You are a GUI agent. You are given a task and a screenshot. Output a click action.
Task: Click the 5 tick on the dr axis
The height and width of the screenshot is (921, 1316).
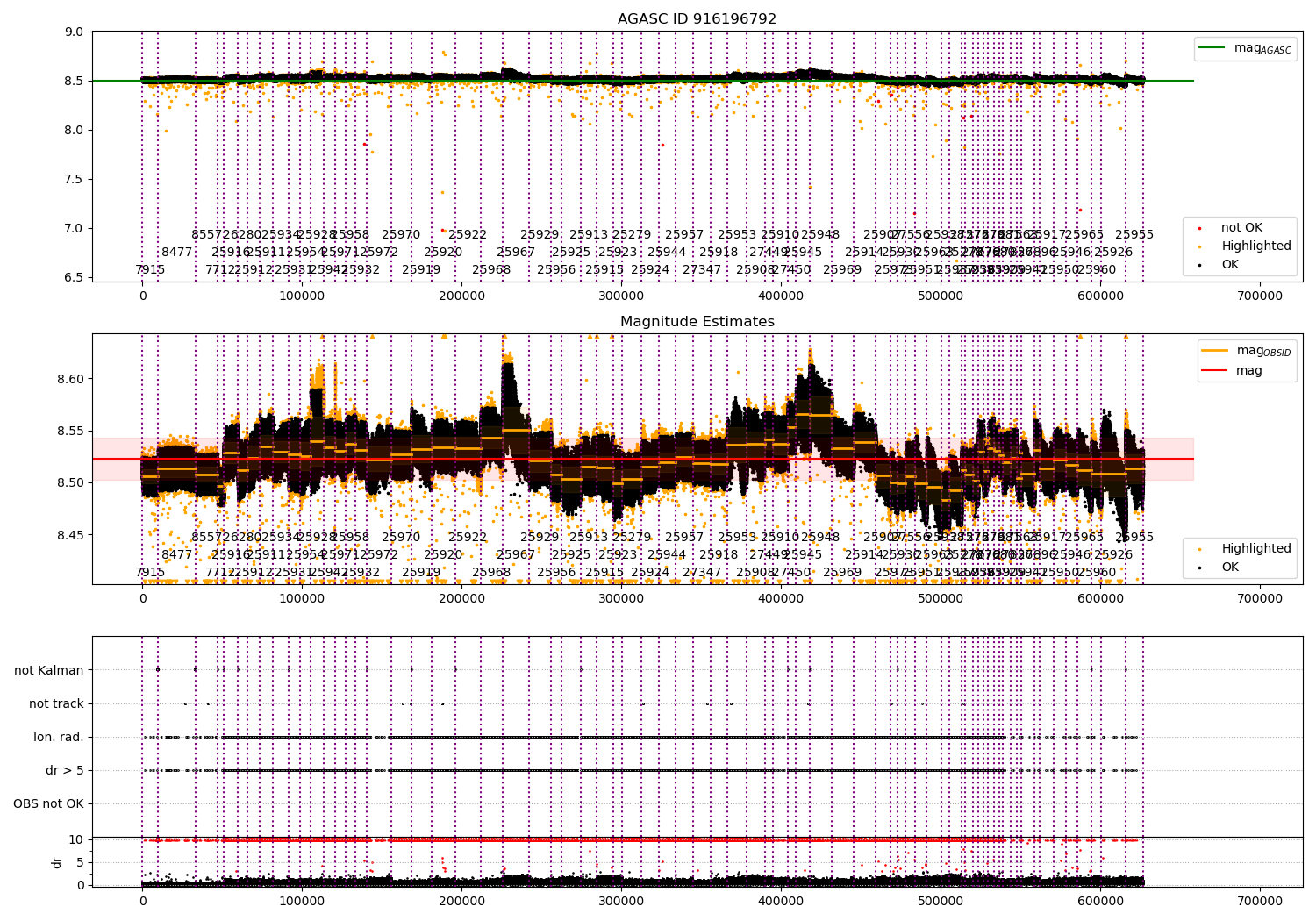click(80, 862)
